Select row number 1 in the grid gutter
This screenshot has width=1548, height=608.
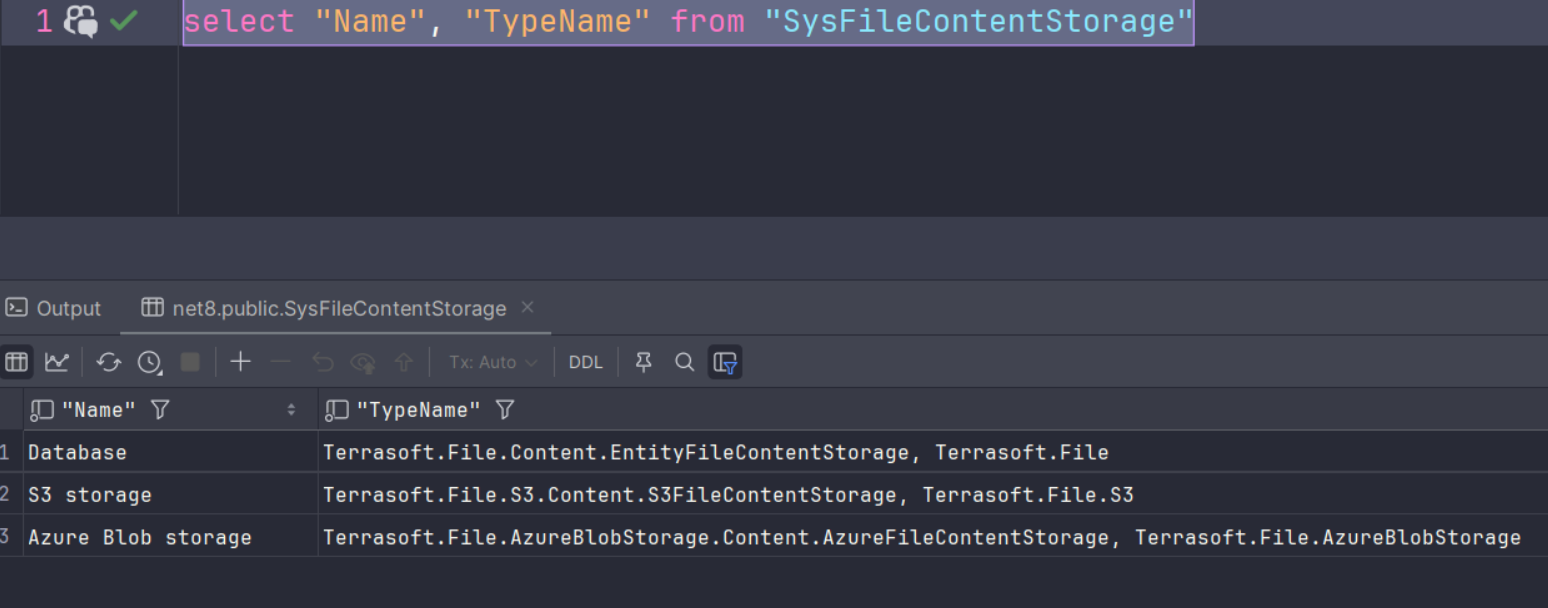(x=6, y=452)
